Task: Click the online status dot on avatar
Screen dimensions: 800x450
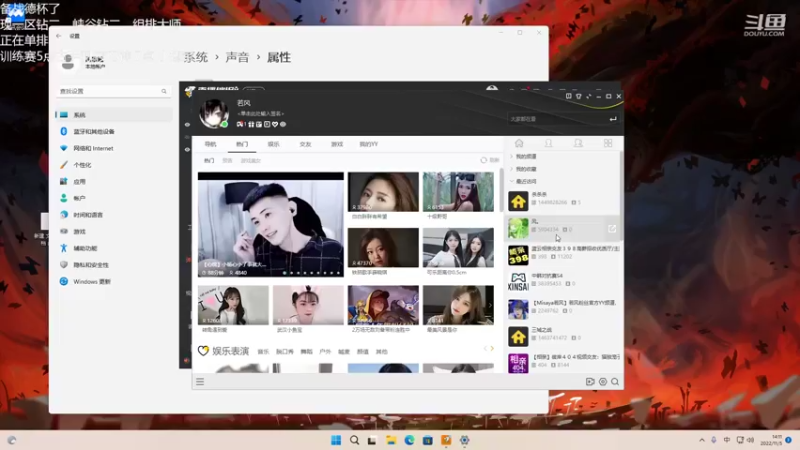Action: 224,124
